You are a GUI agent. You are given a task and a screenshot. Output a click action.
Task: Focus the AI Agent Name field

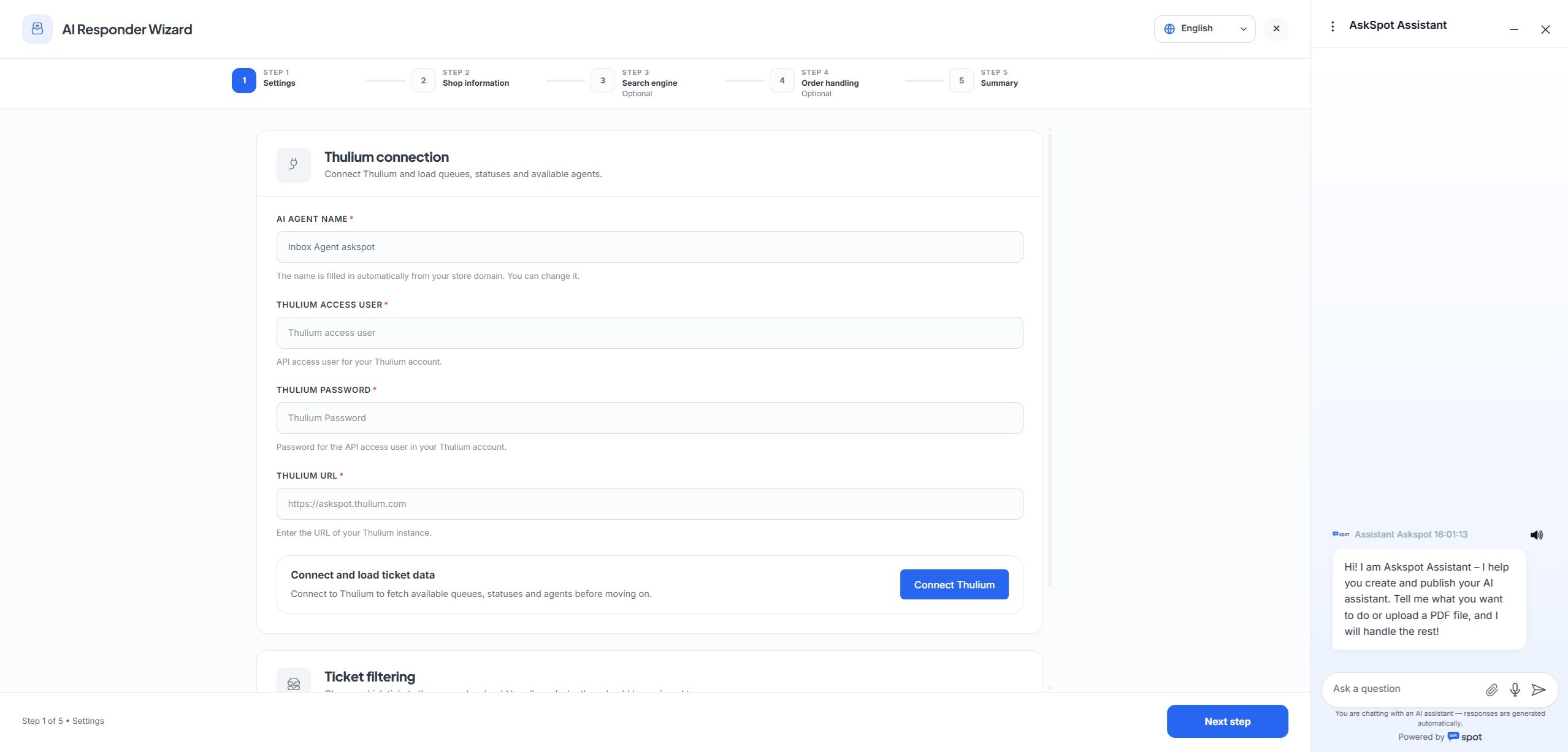tap(649, 247)
